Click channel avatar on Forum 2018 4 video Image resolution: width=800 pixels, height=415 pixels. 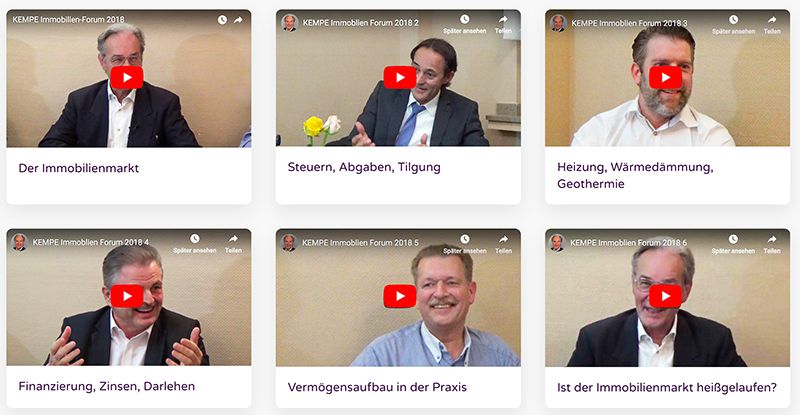tap(20, 242)
